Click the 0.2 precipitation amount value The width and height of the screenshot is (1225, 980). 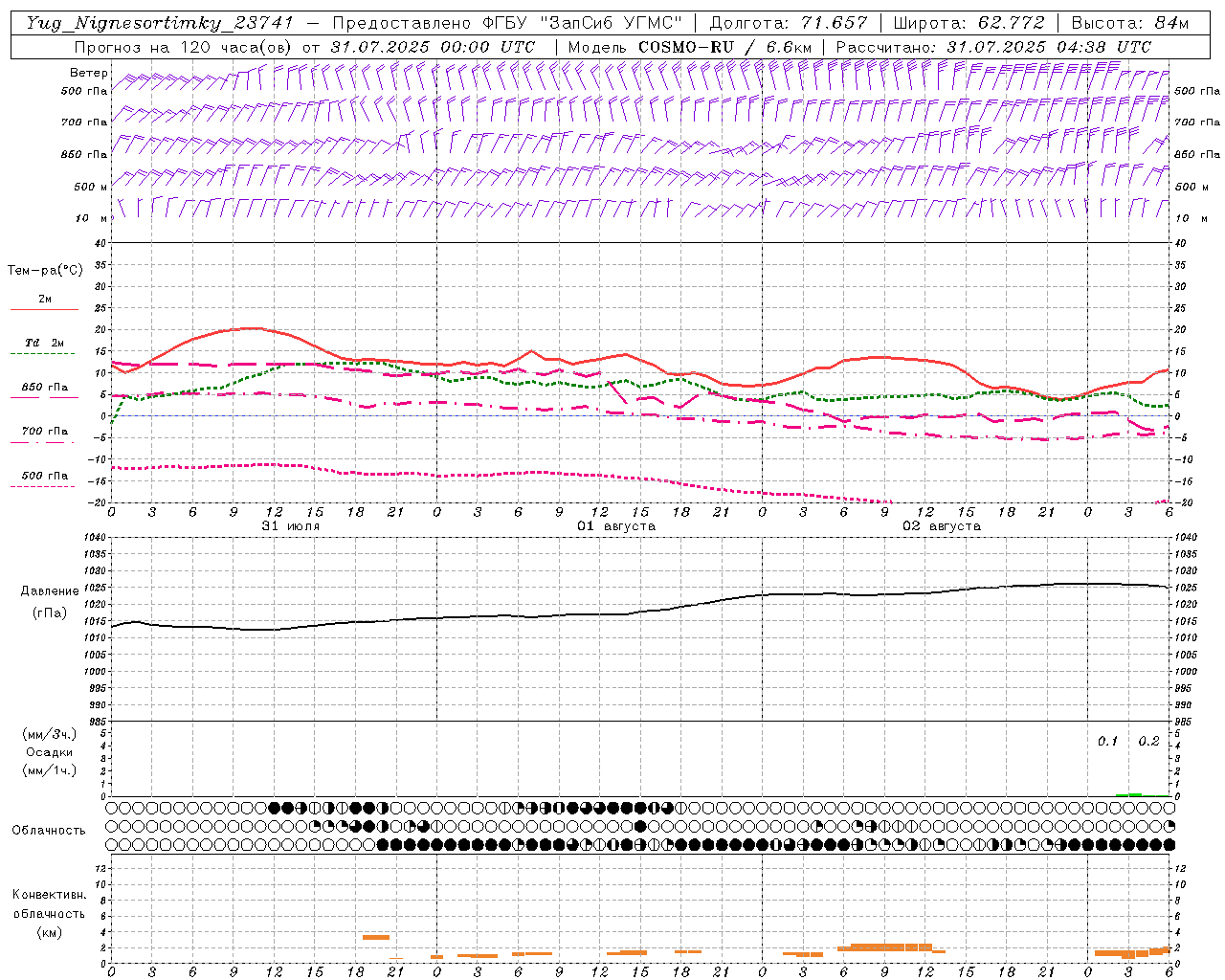tap(1148, 742)
